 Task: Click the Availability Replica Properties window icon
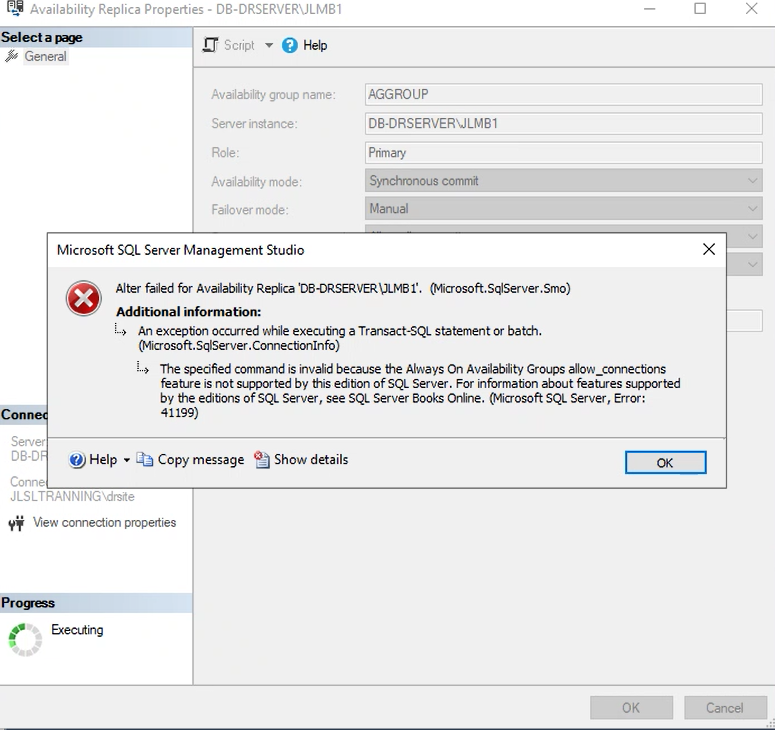15,8
